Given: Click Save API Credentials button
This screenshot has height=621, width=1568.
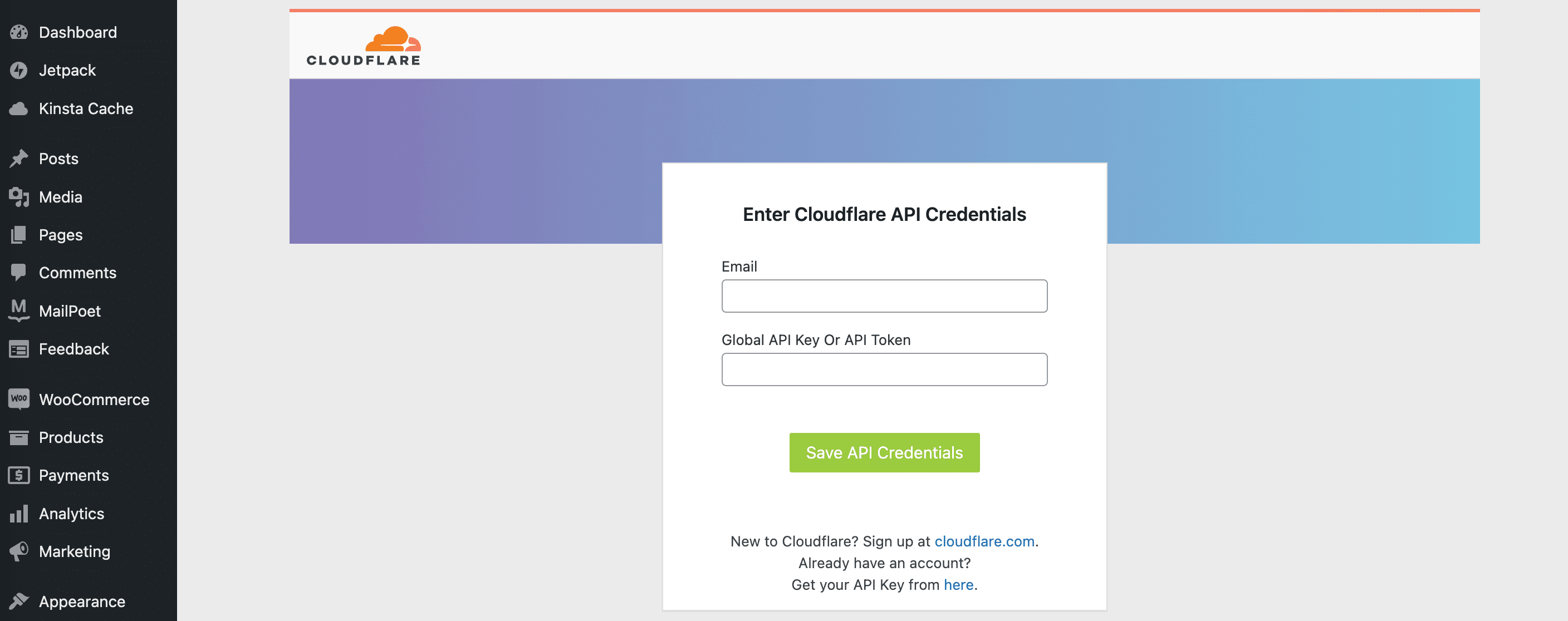Looking at the screenshot, I should (884, 452).
